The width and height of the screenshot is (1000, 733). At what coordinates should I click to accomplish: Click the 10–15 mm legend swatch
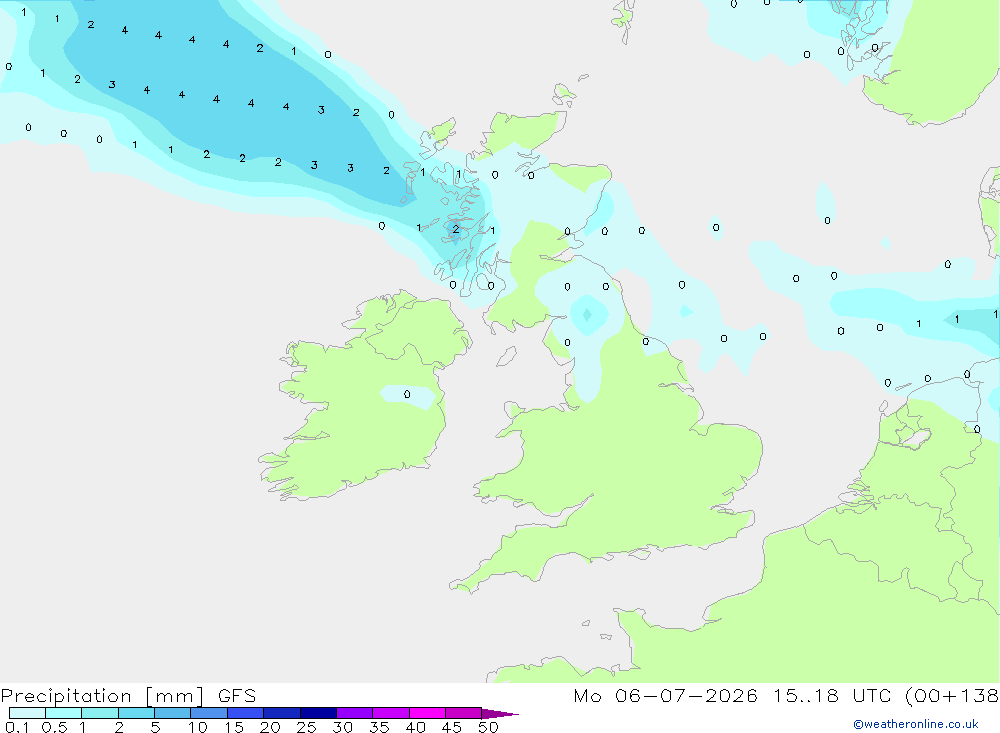(x=209, y=713)
